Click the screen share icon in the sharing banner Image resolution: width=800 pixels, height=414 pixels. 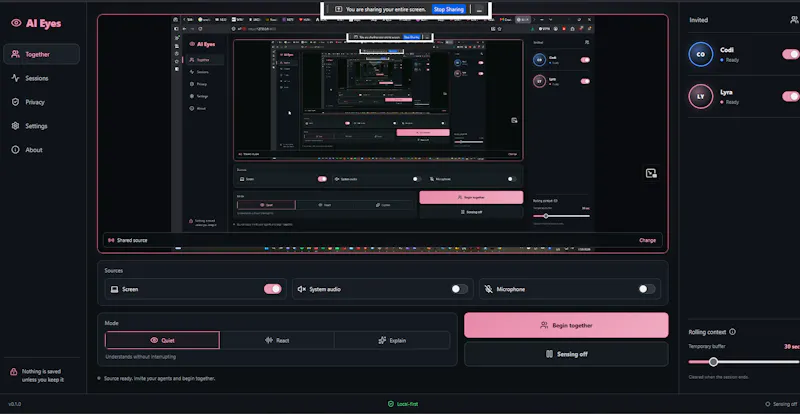pyautogui.click(x=338, y=9)
